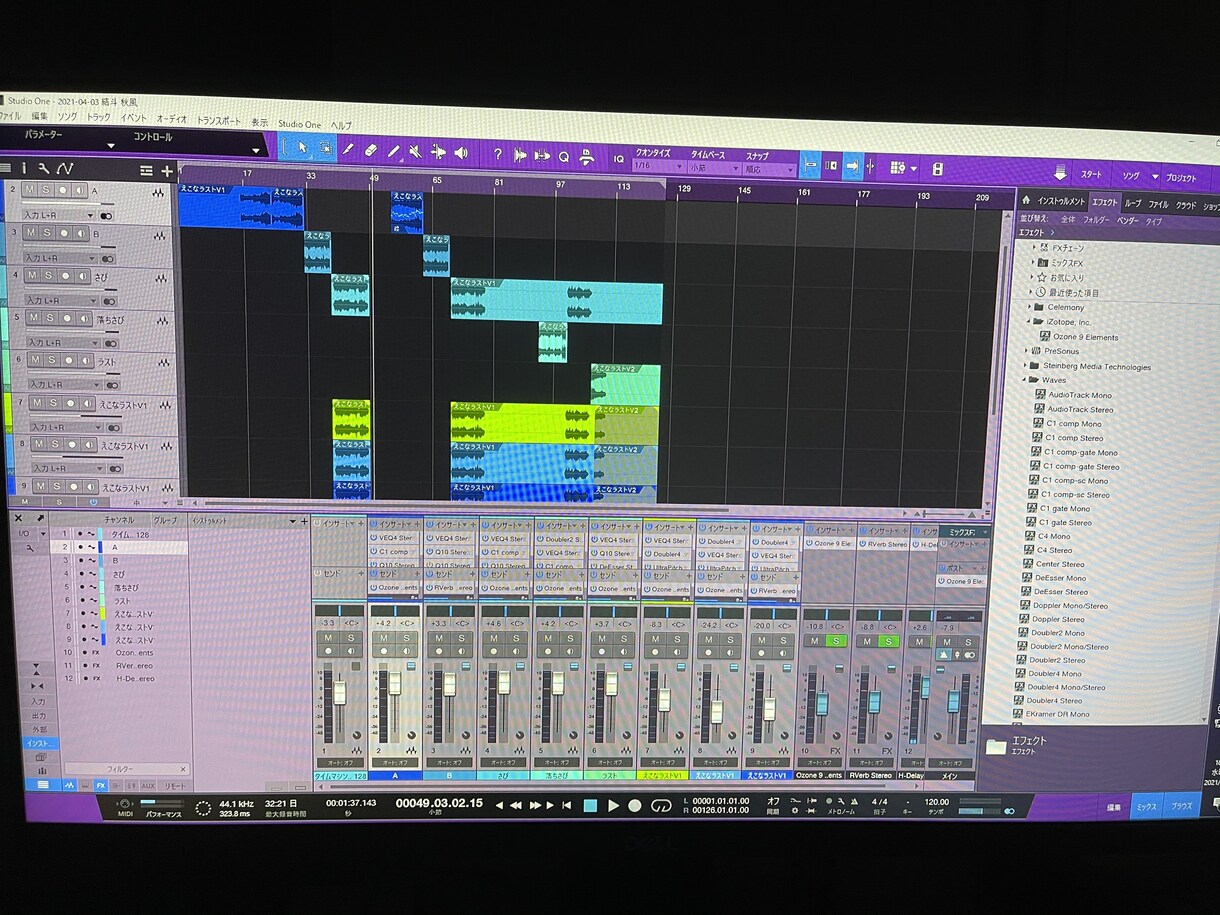Click the スタート page button
The width and height of the screenshot is (1220, 915).
(1091, 175)
